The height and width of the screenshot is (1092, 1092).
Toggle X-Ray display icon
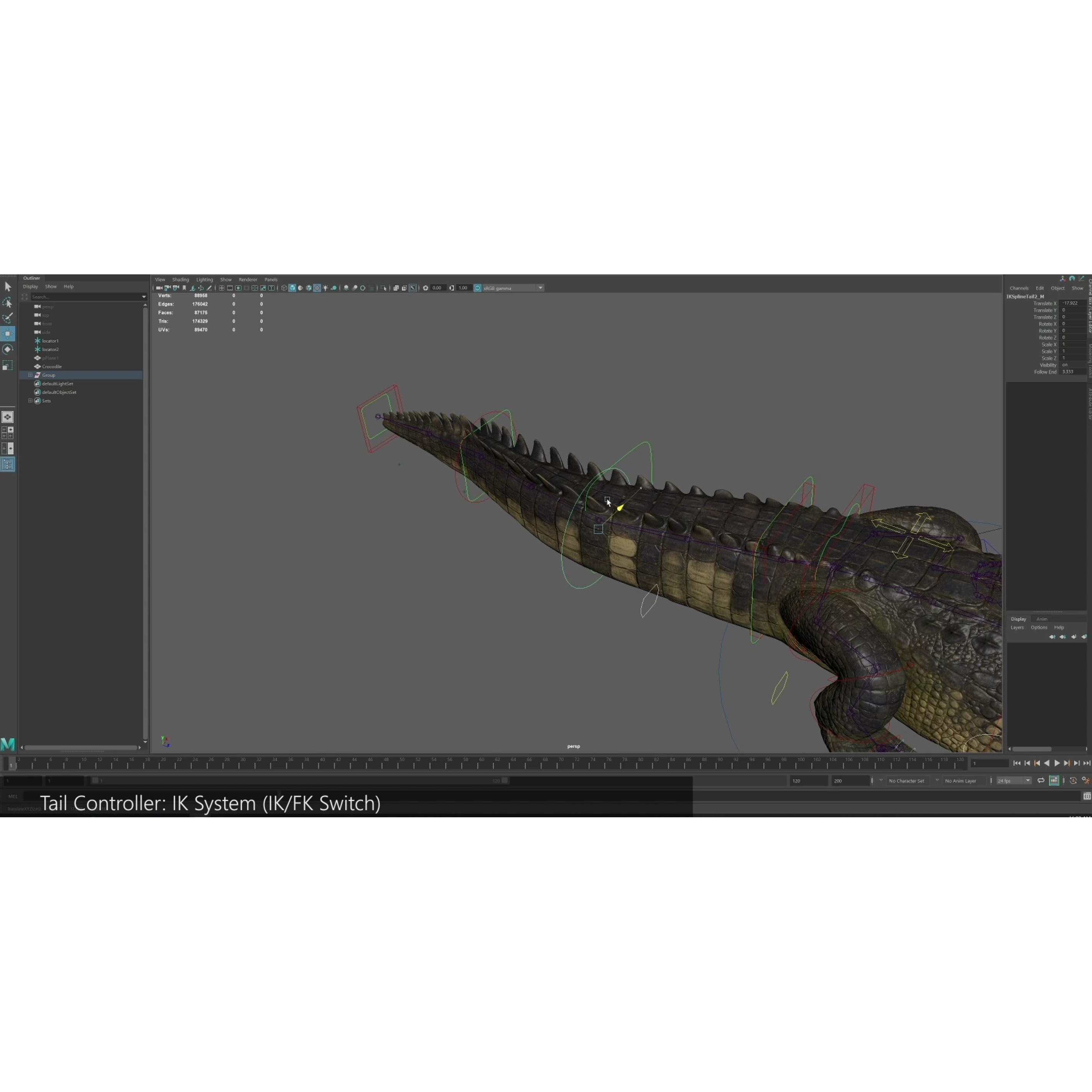396,288
